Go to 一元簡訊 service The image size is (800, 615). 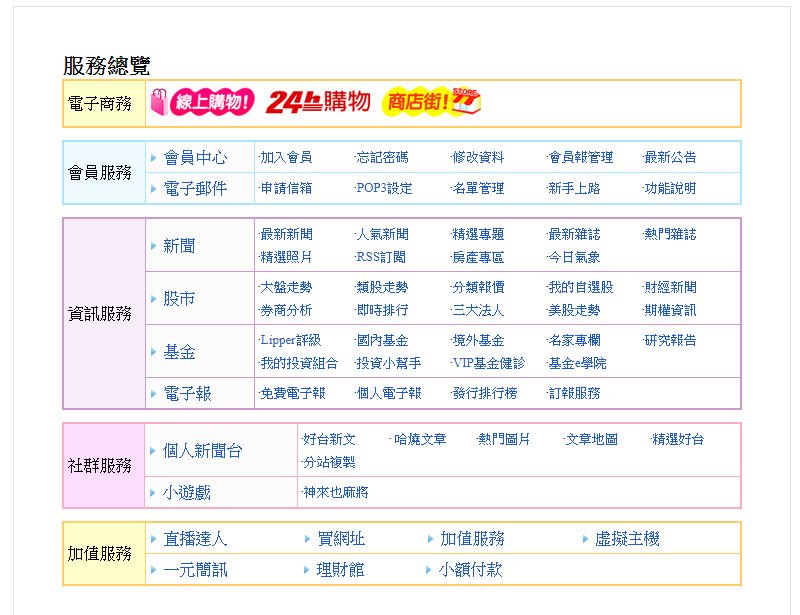pos(195,570)
